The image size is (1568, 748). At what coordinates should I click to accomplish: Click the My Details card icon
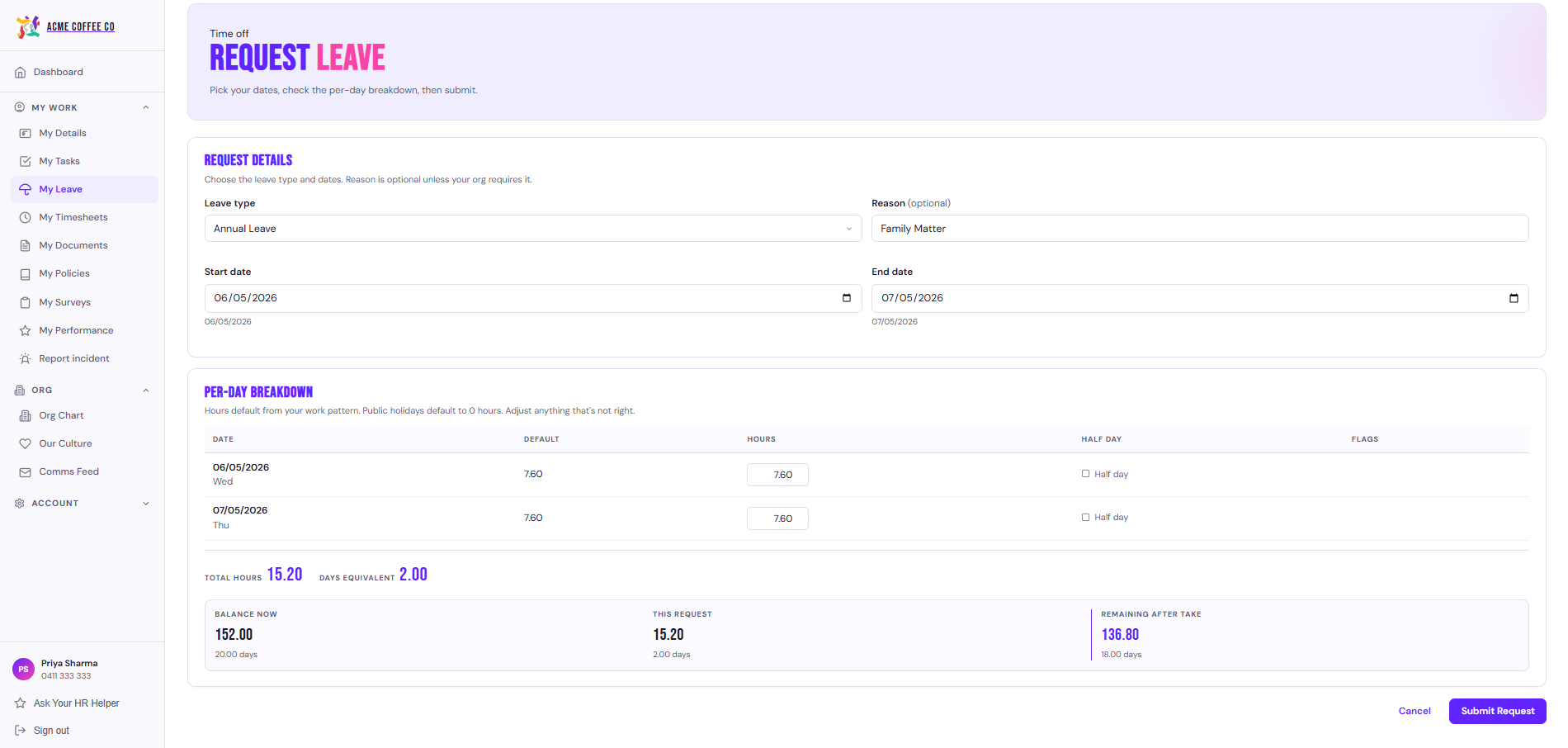coord(26,133)
